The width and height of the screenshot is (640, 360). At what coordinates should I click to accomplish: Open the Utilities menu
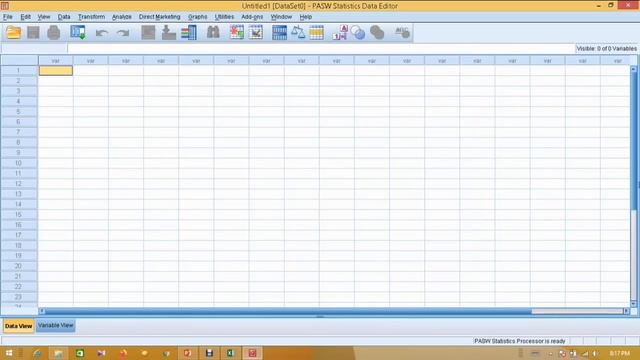[x=224, y=17]
